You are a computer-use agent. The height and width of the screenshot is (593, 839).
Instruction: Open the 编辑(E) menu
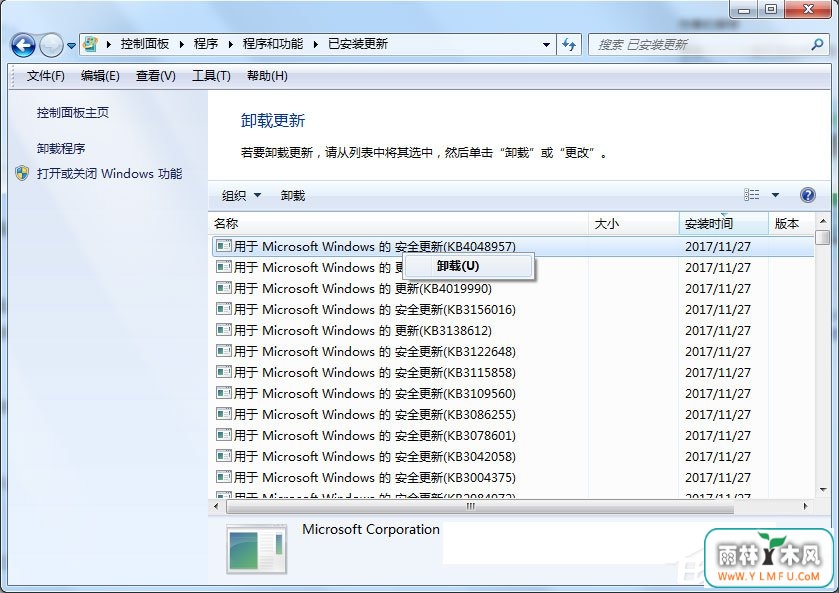100,76
